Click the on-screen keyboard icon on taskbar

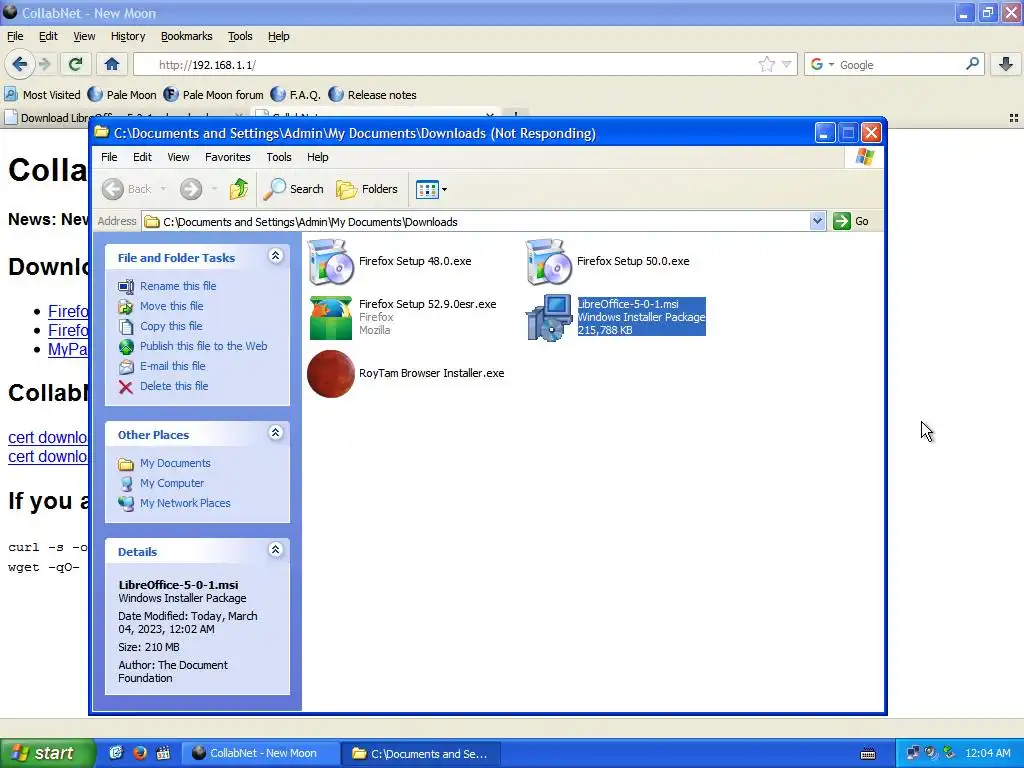[x=868, y=754]
